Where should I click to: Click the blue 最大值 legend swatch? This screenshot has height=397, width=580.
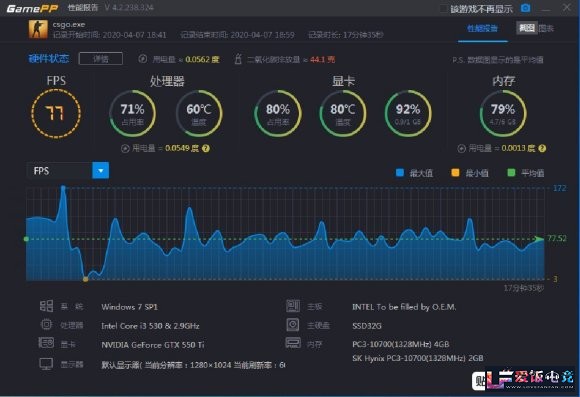[x=400, y=172]
